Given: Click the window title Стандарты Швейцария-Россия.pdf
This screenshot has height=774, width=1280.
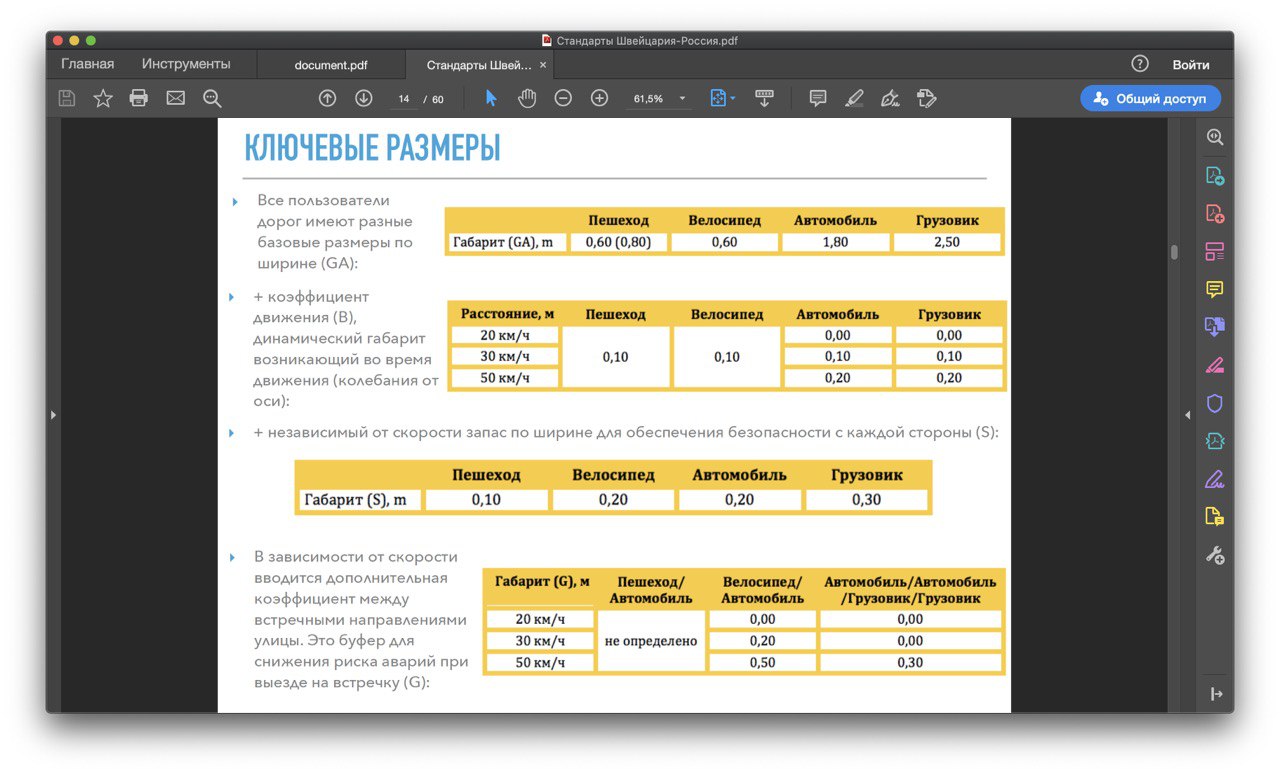Looking at the screenshot, I should pos(647,41).
